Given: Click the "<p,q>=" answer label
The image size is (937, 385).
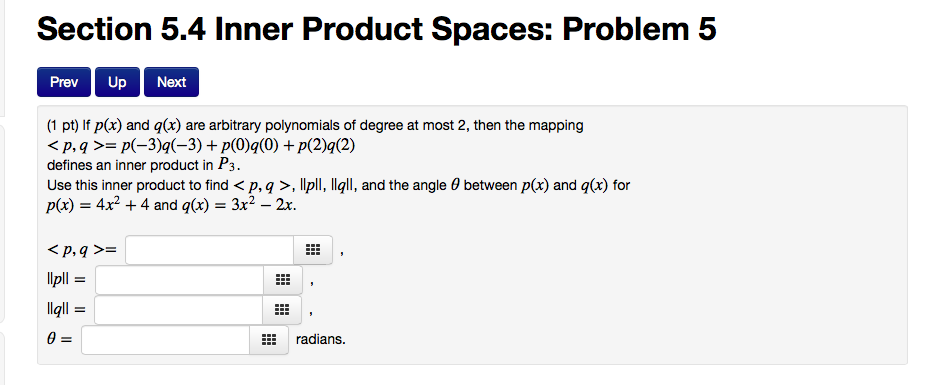Looking at the screenshot, I should coord(82,250).
